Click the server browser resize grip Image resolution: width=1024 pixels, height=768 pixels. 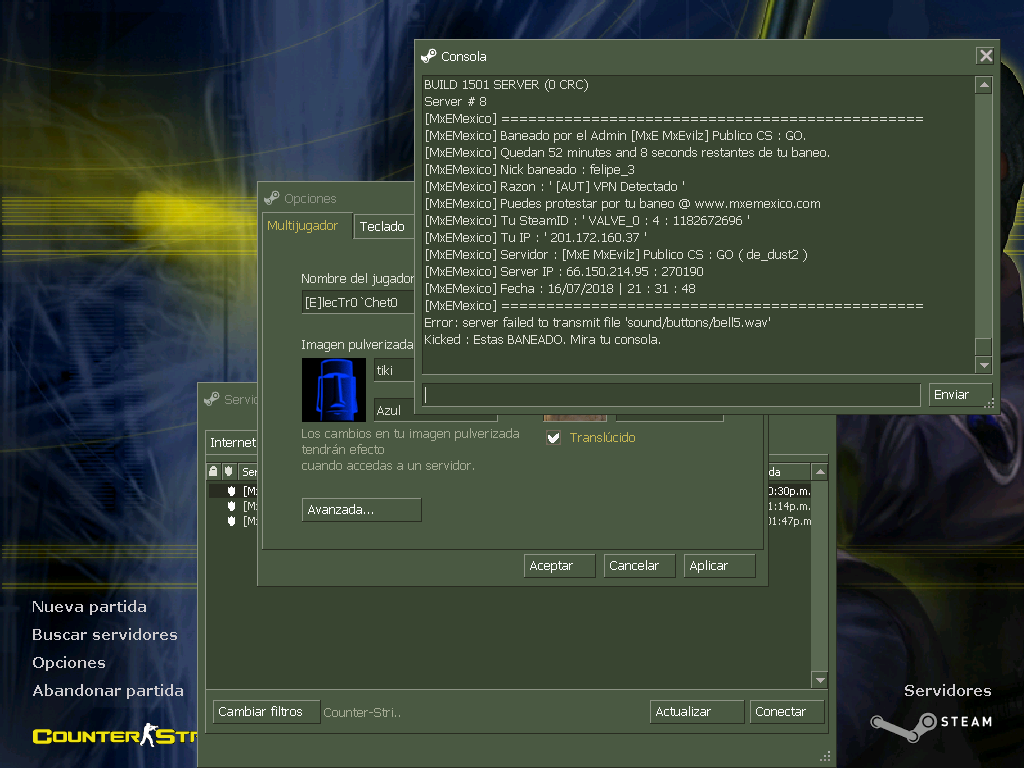point(825,756)
